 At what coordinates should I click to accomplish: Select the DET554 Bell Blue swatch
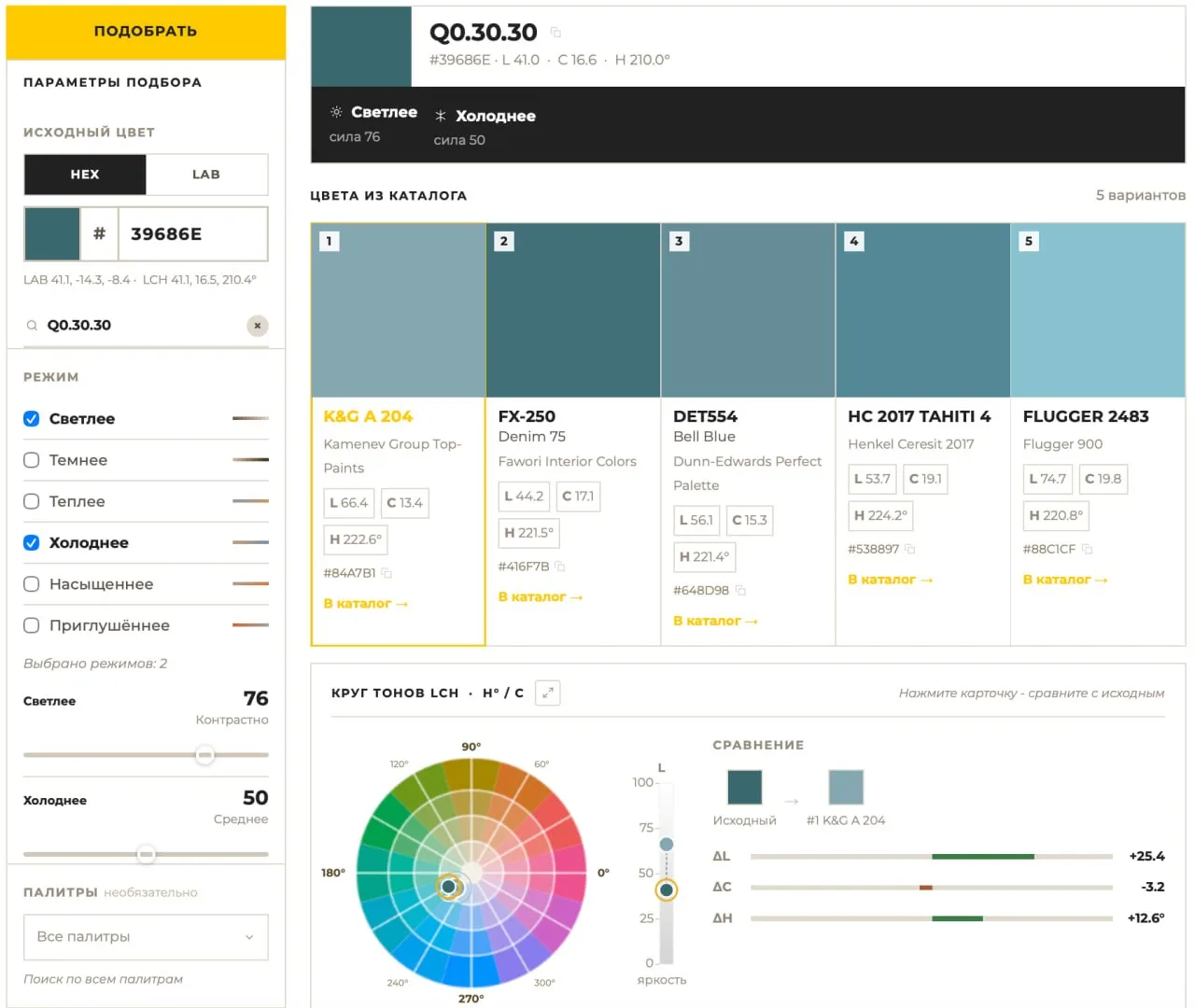[748, 311]
